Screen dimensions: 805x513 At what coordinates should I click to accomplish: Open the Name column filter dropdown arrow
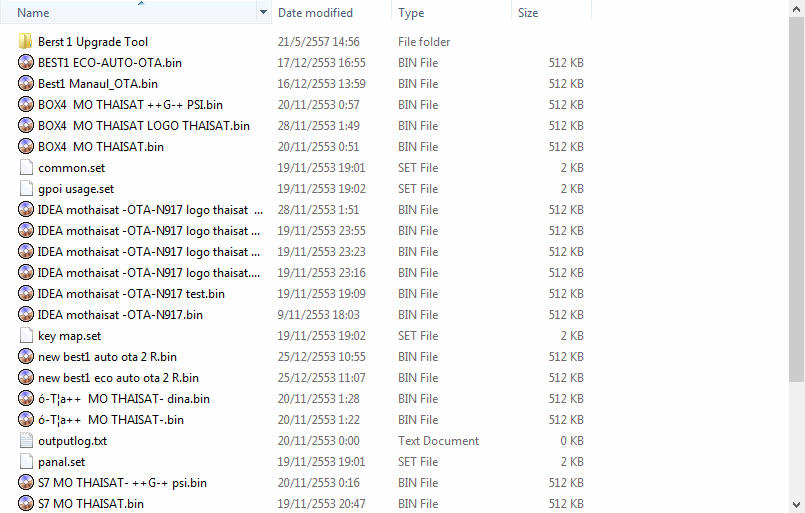(263, 12)
